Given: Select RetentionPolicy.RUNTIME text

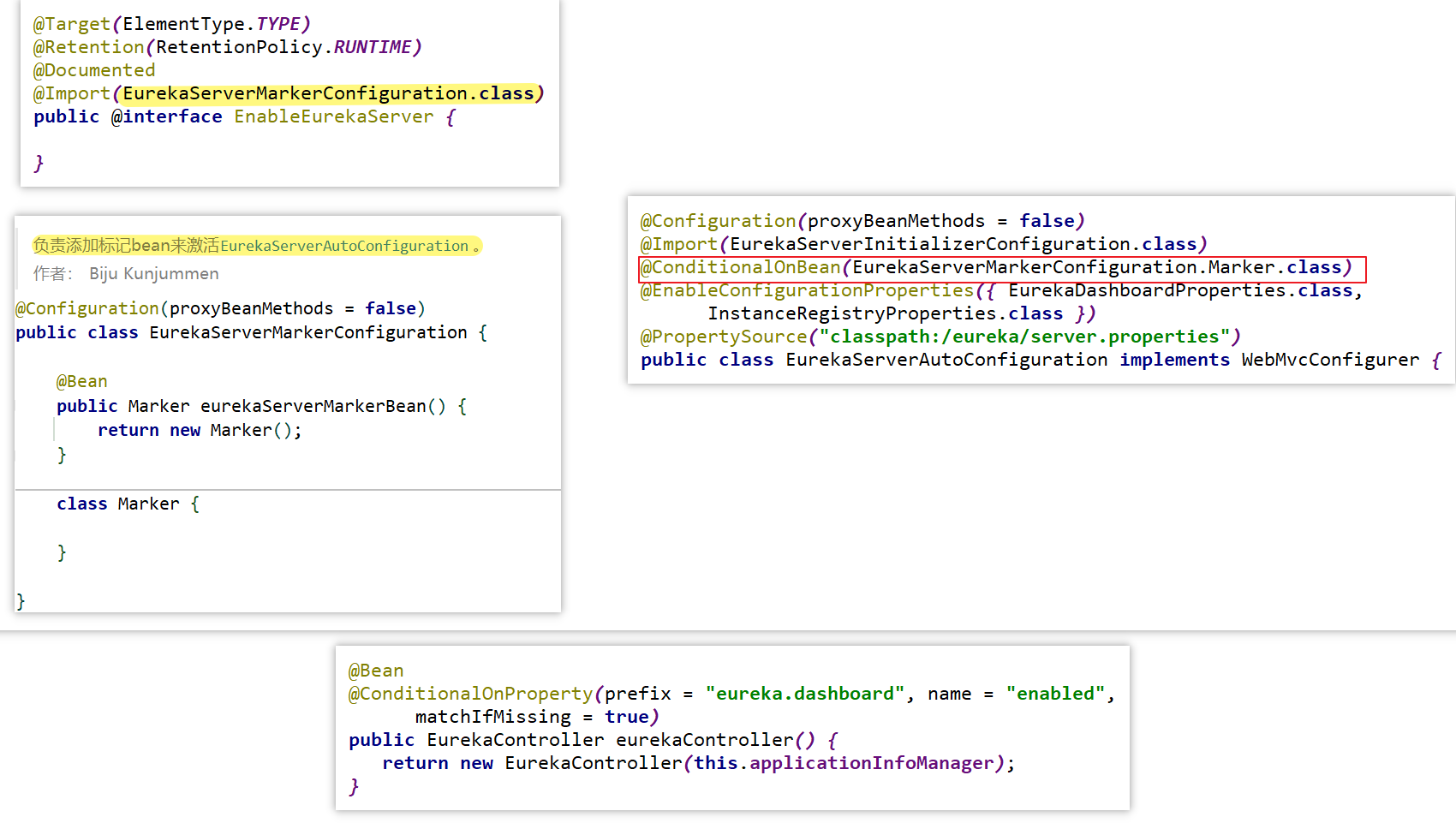Looking at the screenshot, I should 283,47.
